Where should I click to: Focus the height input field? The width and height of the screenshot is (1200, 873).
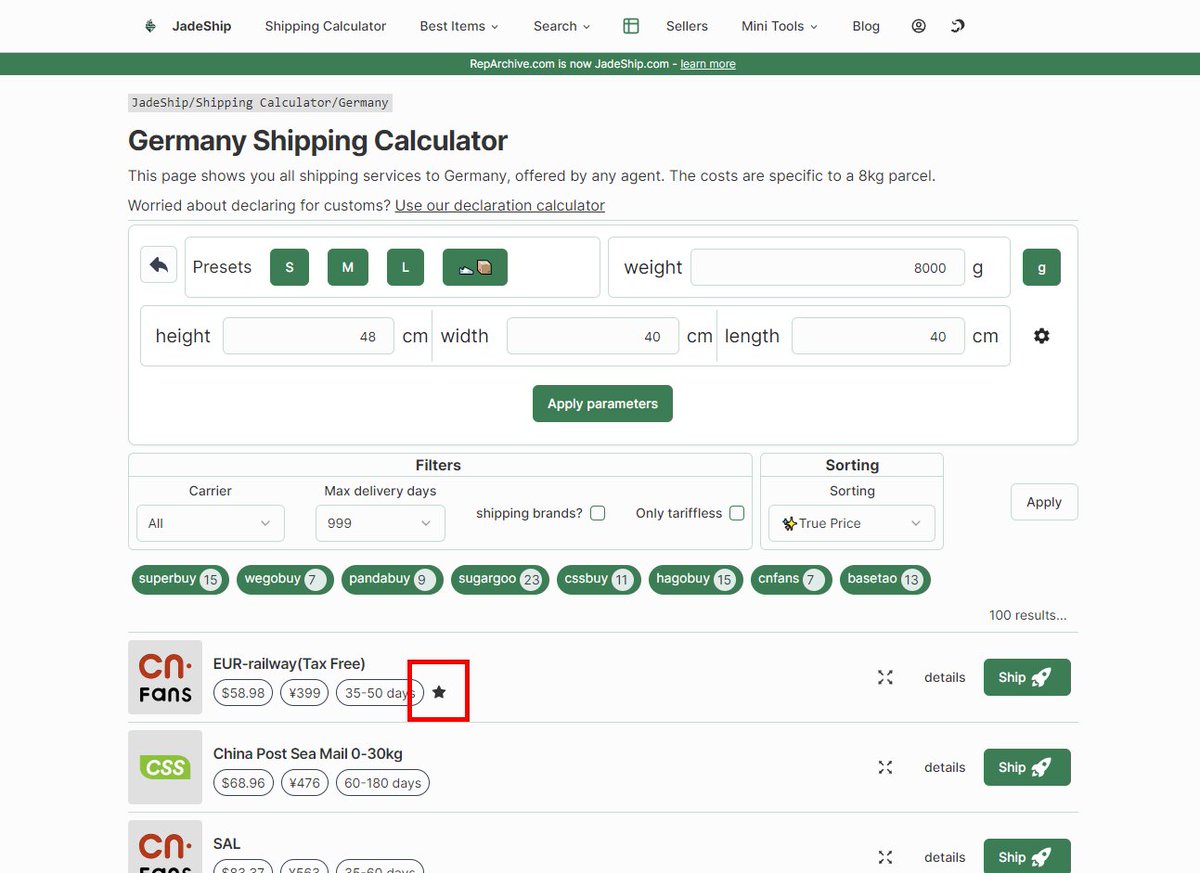pyautogui.click(x=308, y=336)
